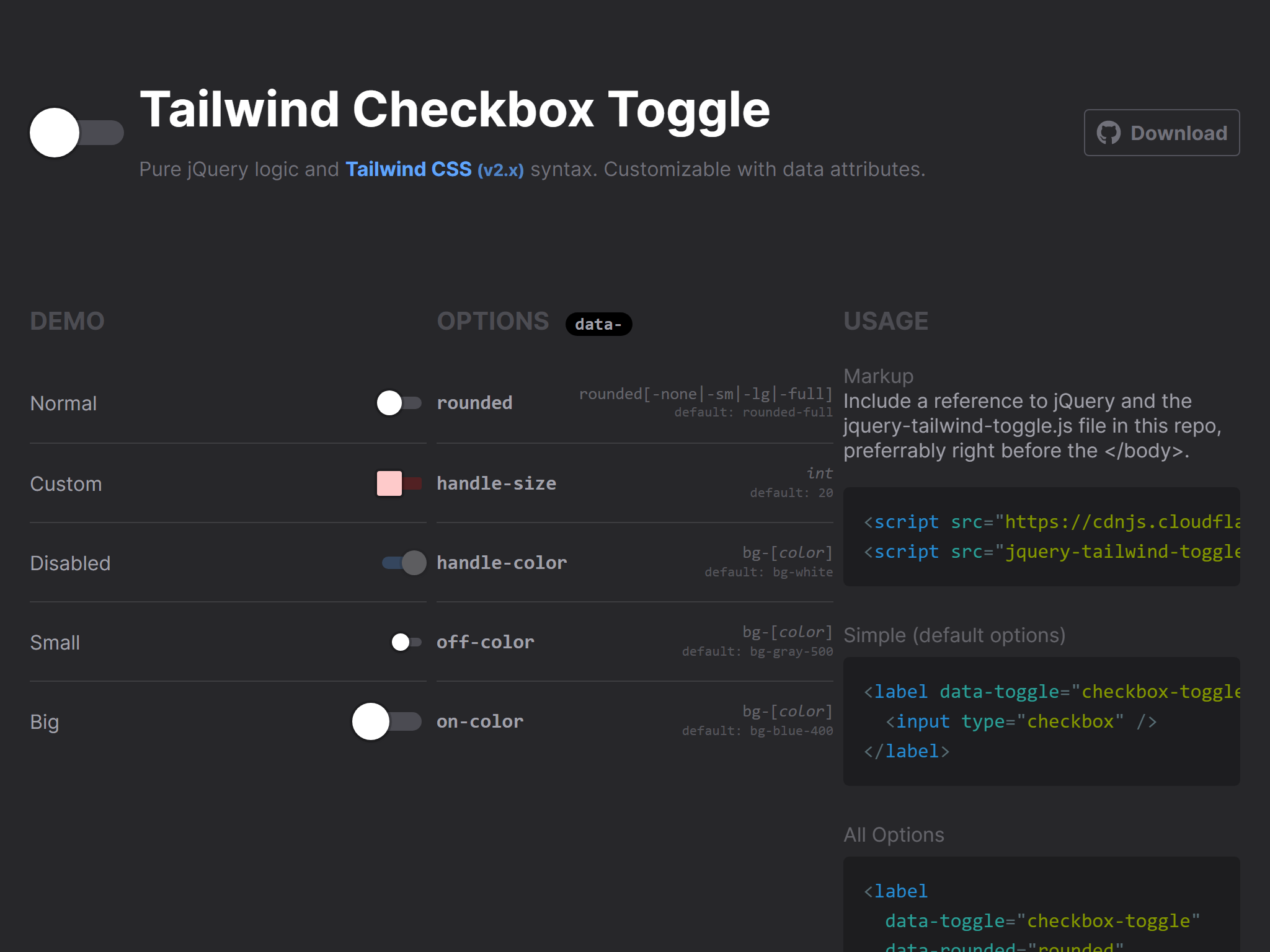Click the 'Markup' subheading
Viewport: 1270px width, 952px height.
tap(878, 376)
